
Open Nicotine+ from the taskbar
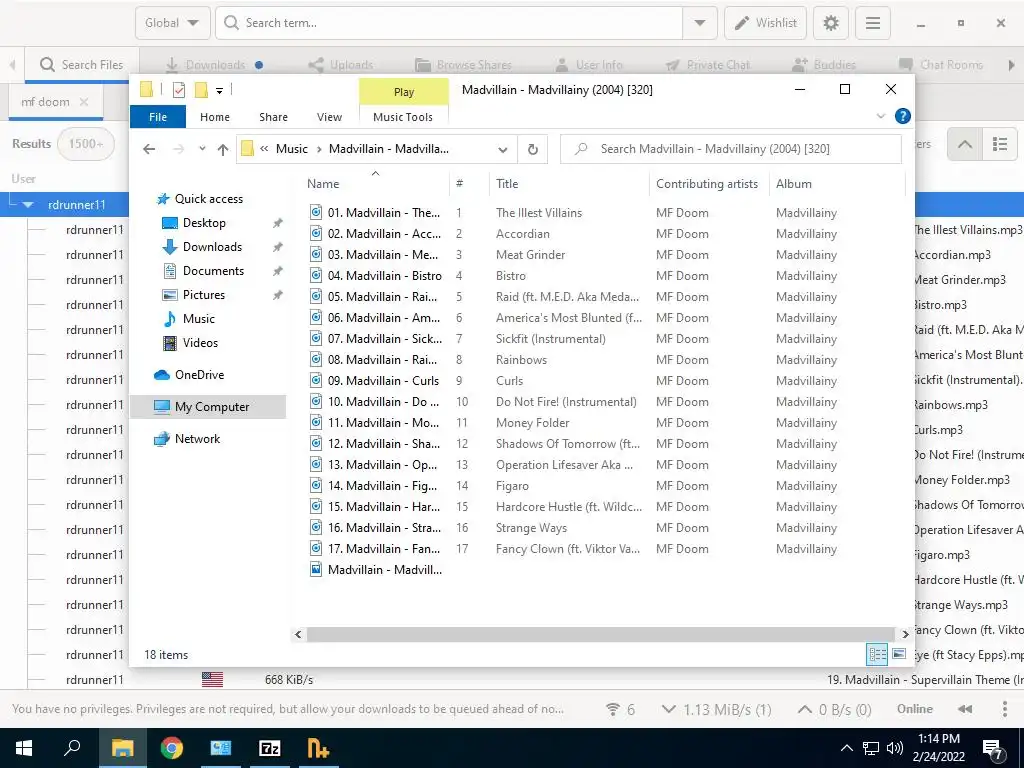pyautogui.click(x=318, y=748)
